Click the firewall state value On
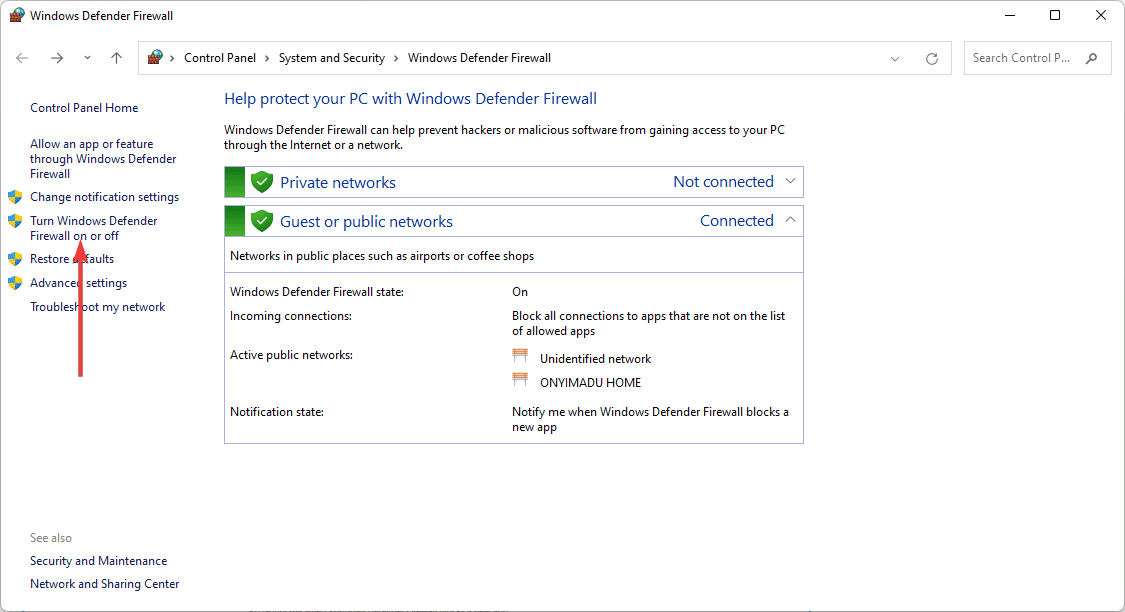 (519, 292)
